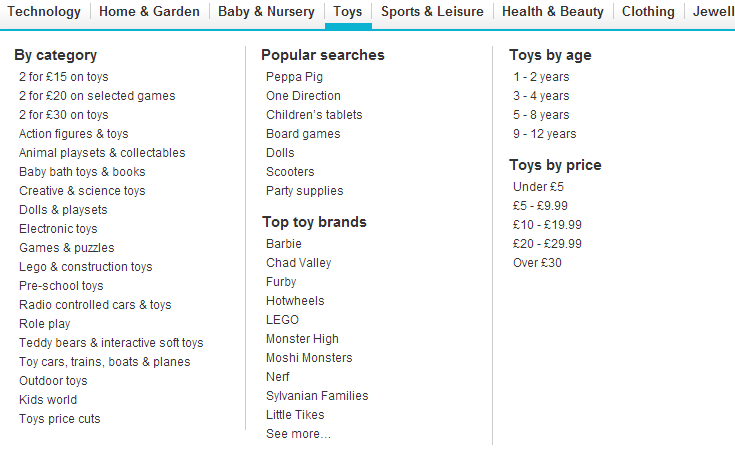Screen dimensions: 735x449
Task: Switch to Home & Garden tab
Action: coord(149,11)
